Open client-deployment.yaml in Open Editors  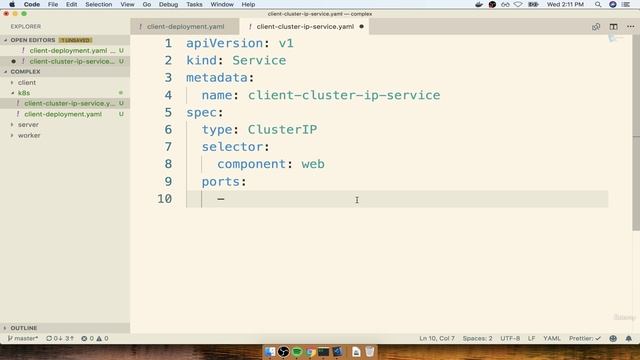click(x=65, y=51)
